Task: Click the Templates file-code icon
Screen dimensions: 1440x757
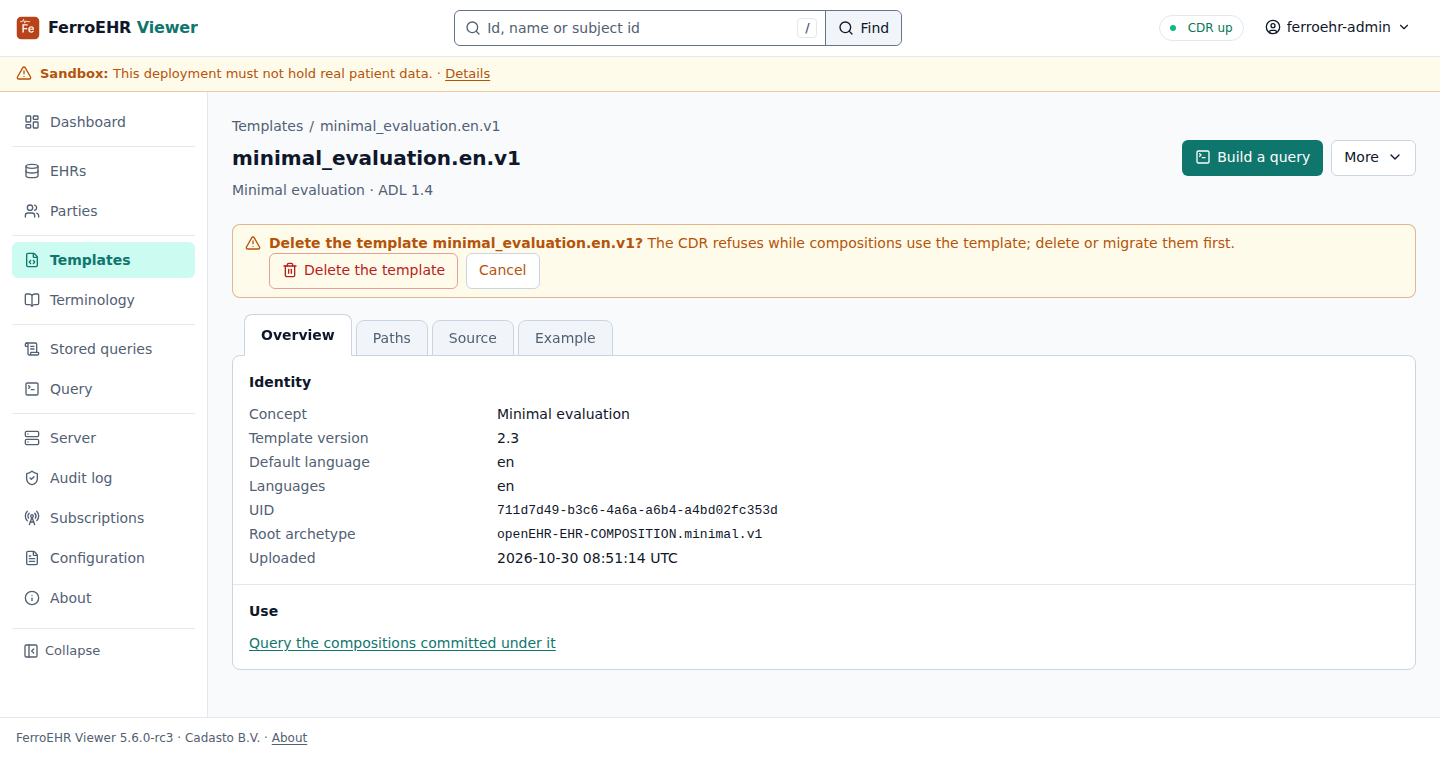Action: [32, 260]
